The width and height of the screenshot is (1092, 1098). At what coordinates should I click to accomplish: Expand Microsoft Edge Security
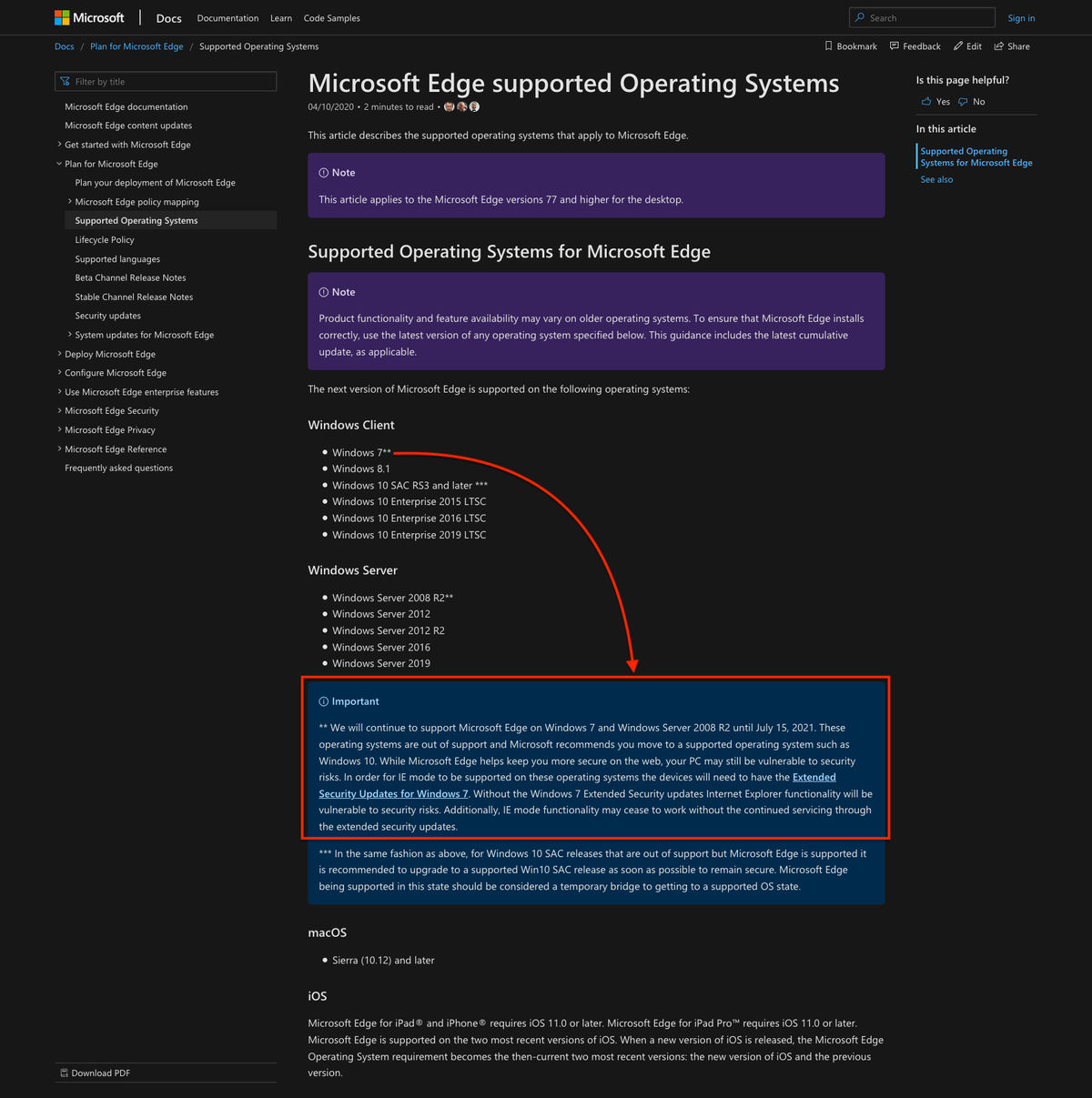click(59, 410)
